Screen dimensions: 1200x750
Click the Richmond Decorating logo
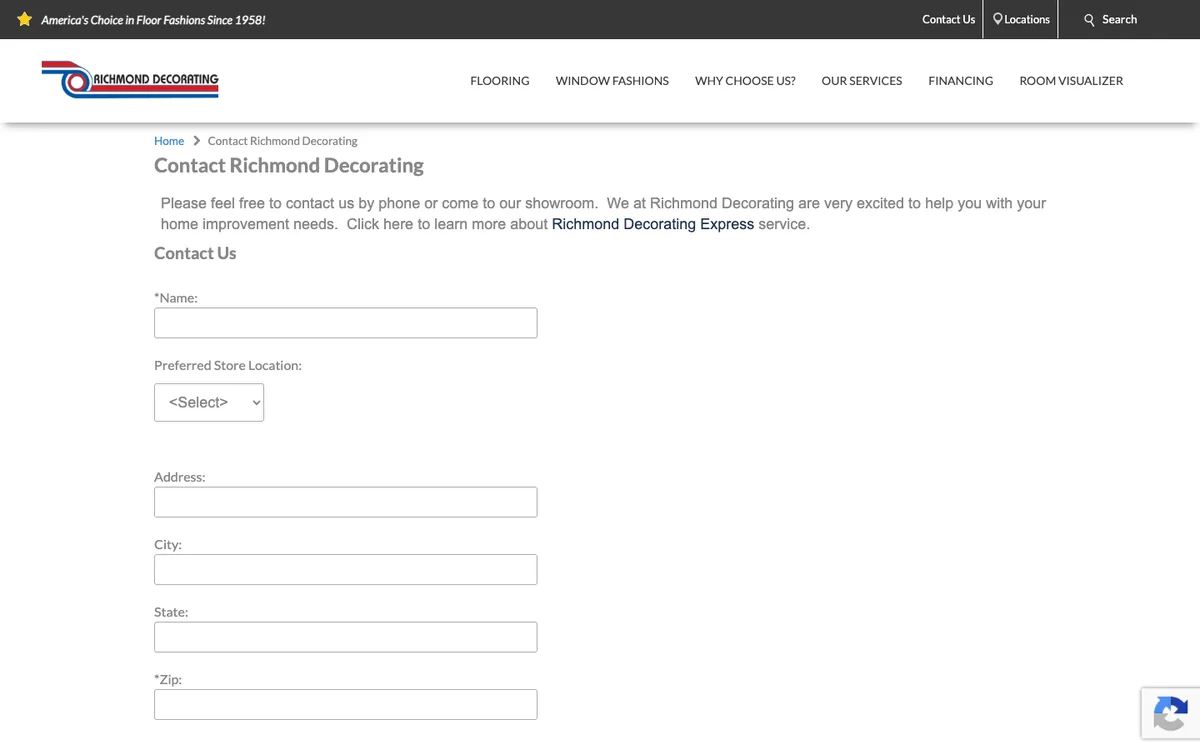click(x=130, y=79)
